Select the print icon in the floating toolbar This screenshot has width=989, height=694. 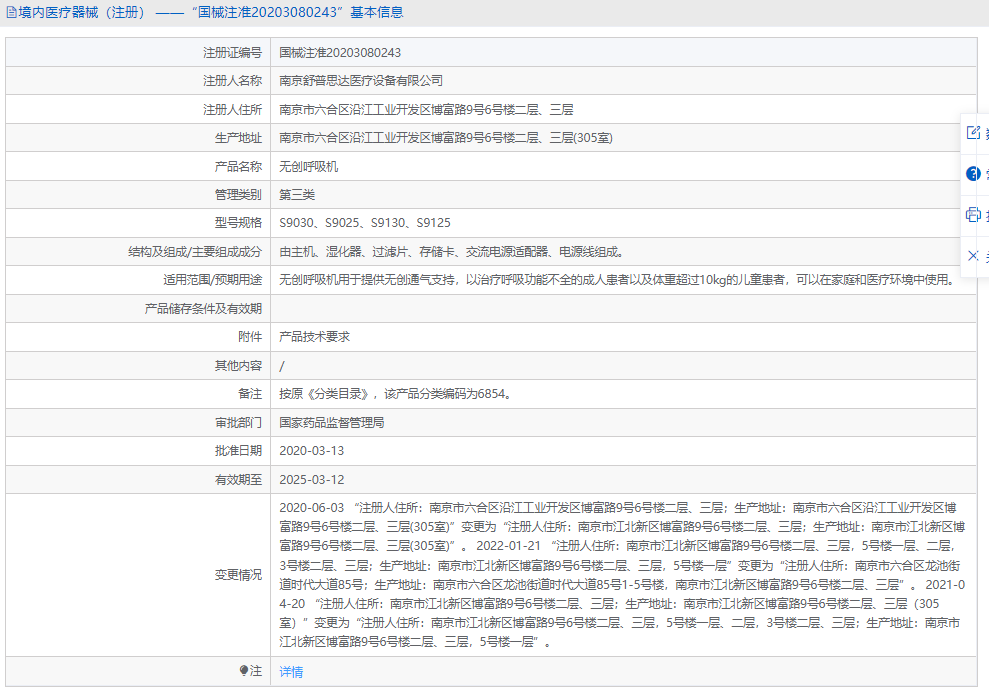pos(973,212)
